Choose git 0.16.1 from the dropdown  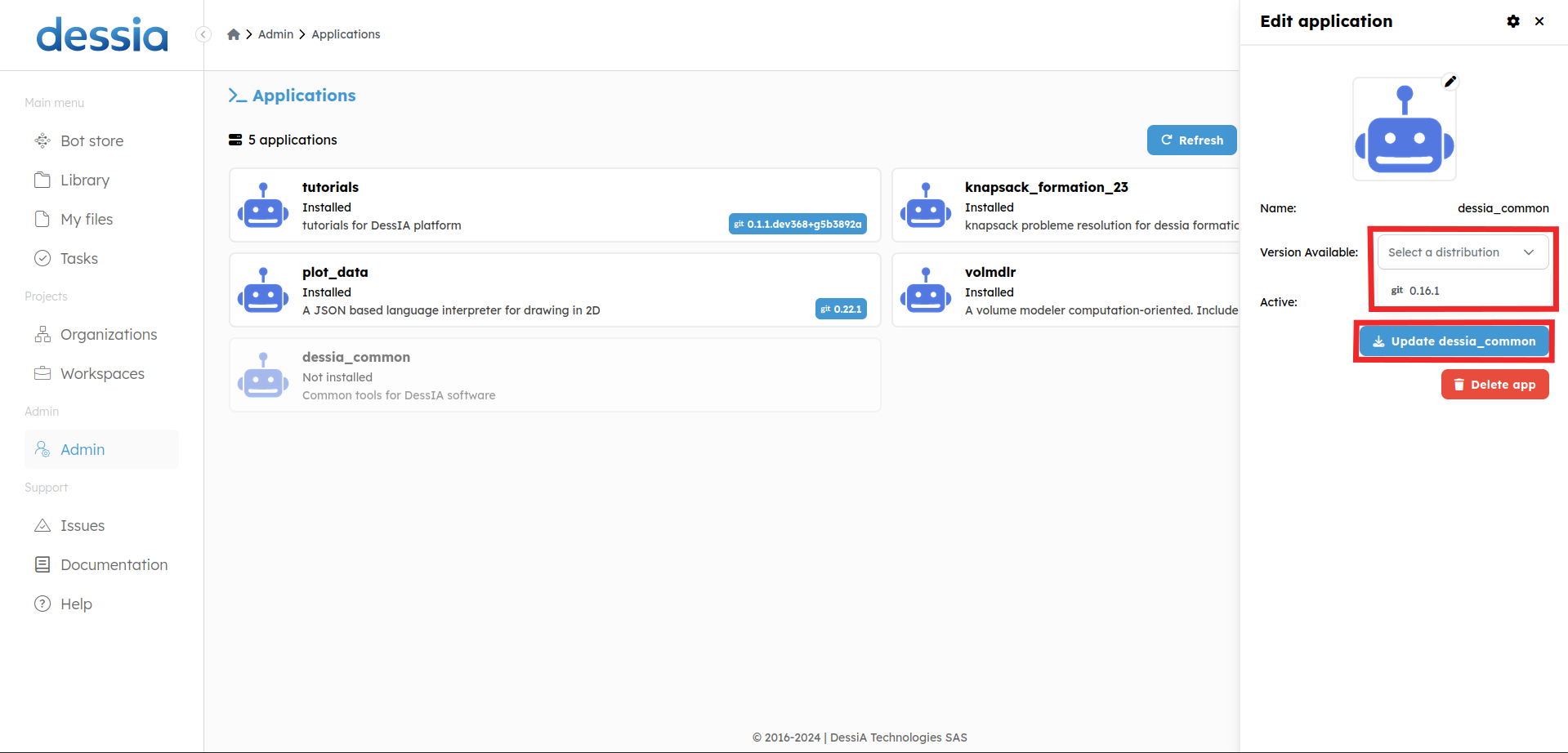(x=1463, y=291)
